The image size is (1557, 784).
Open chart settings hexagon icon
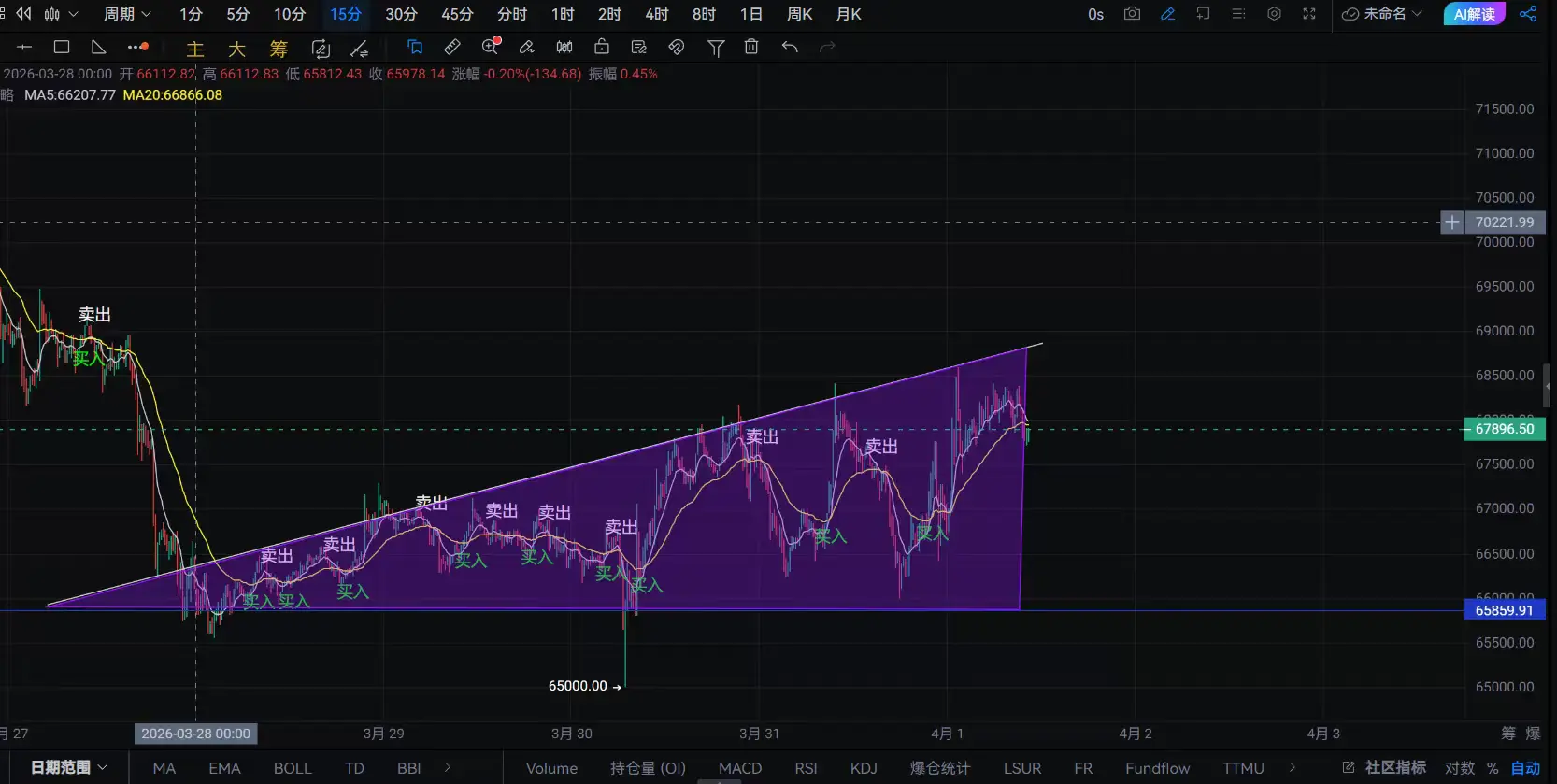coord(1274,14)
